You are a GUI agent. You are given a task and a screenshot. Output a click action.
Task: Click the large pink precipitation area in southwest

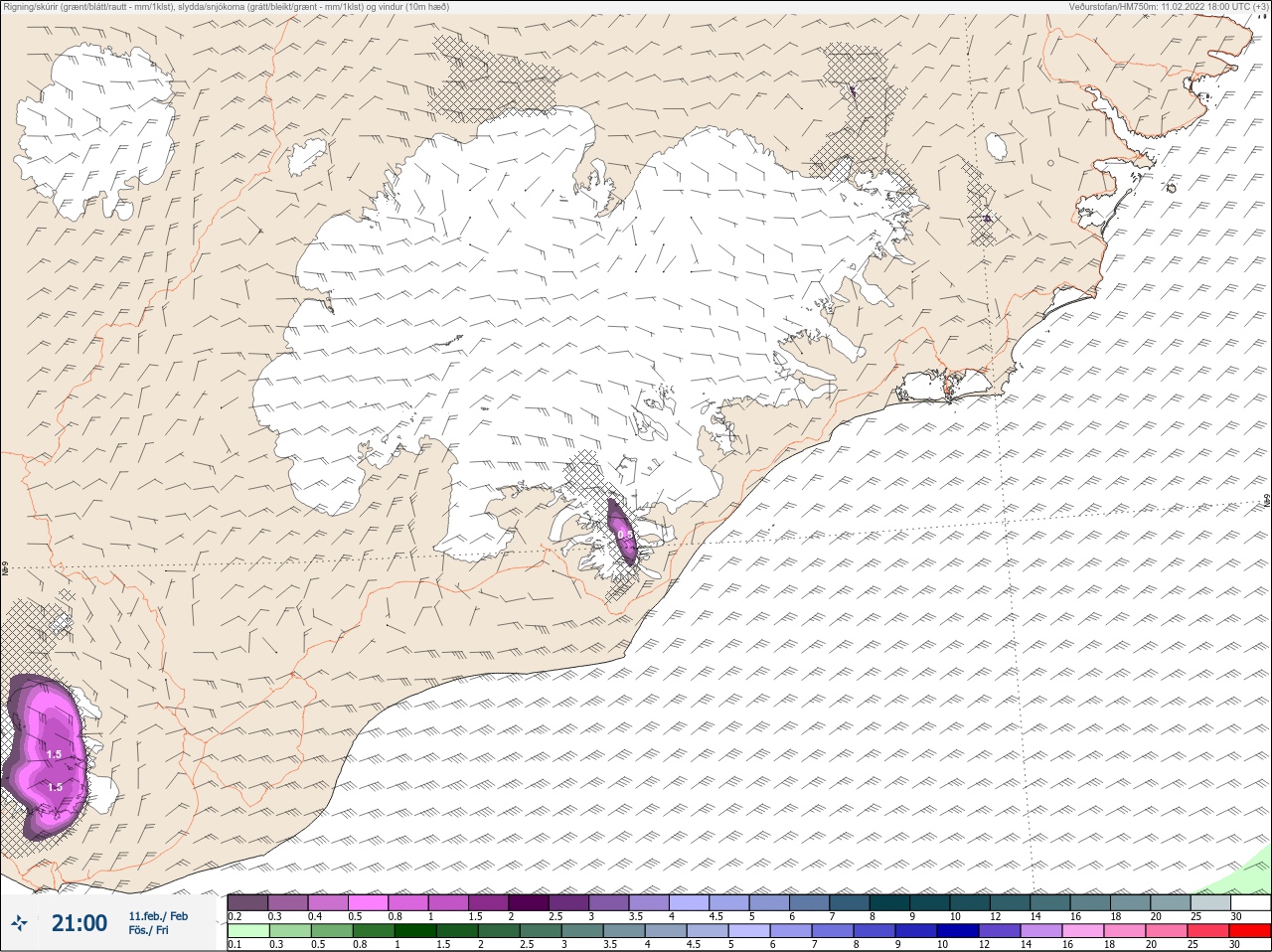48,755
